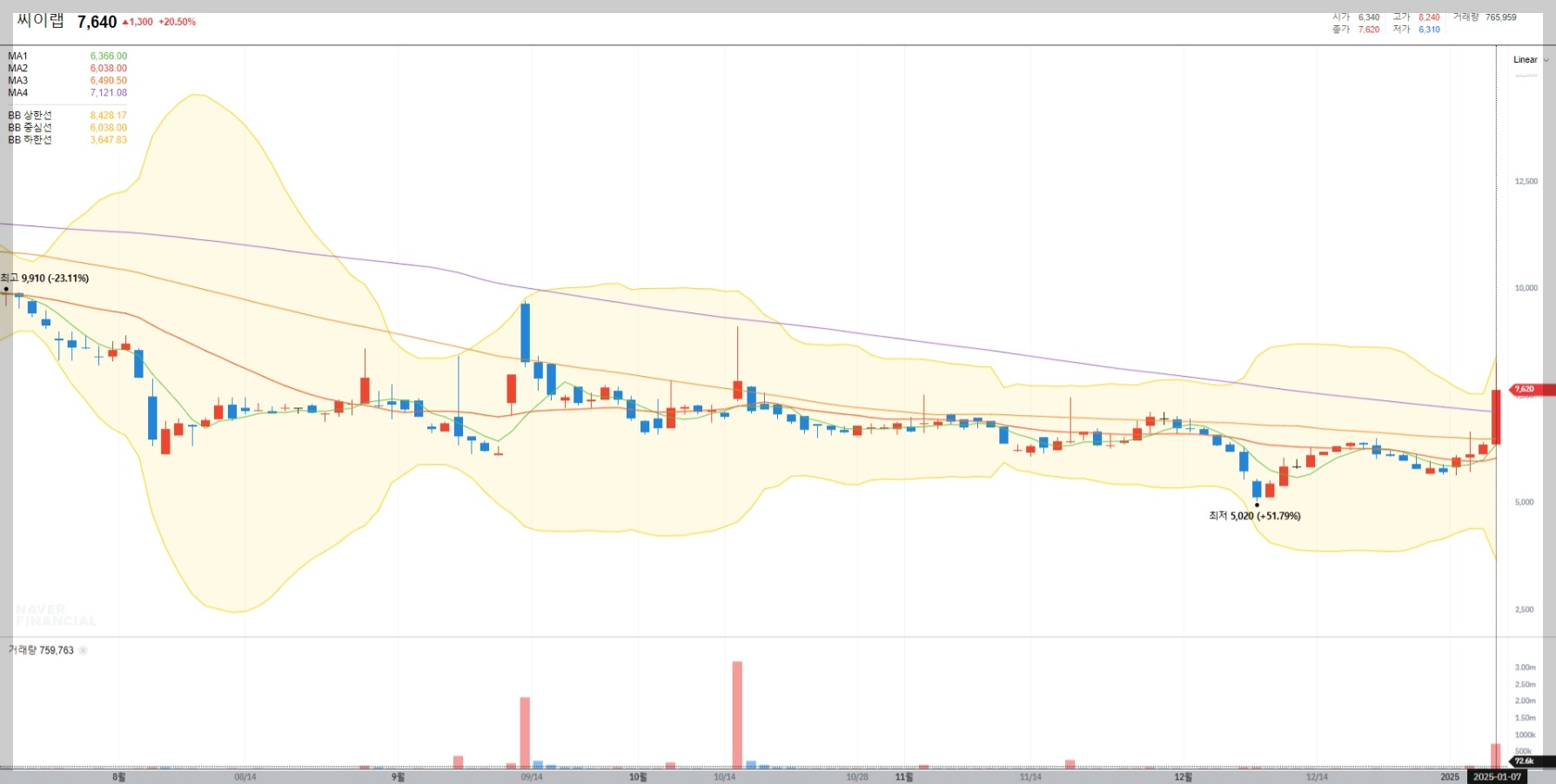The width and height of the screenshot is (1556, 784).
Task: Select the MA3 legend value 6,490.50
Action: click(x=109, y=80)
